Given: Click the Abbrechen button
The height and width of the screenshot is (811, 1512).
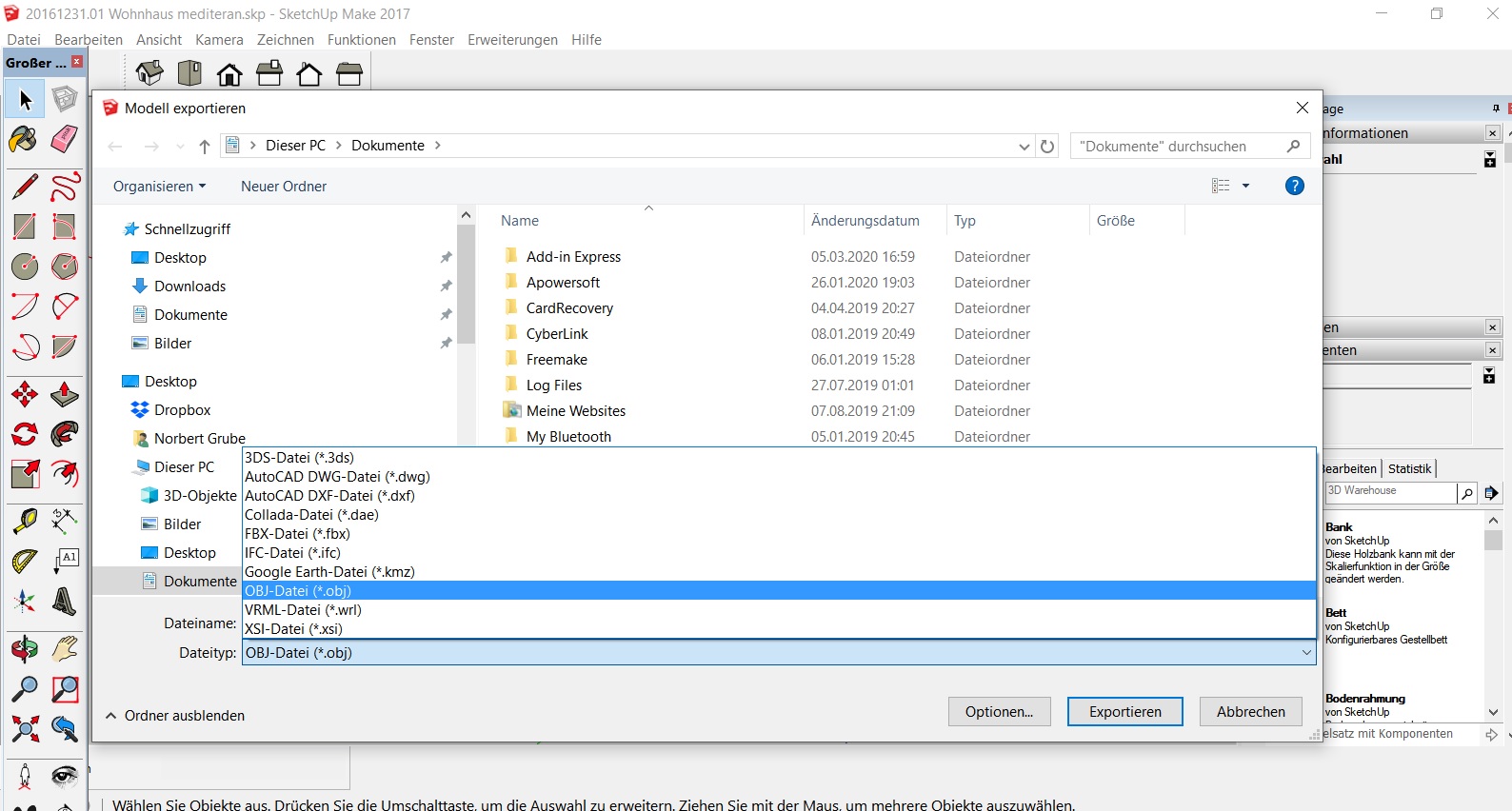Looking at the screenshot, I should (x=1251, y=712).
